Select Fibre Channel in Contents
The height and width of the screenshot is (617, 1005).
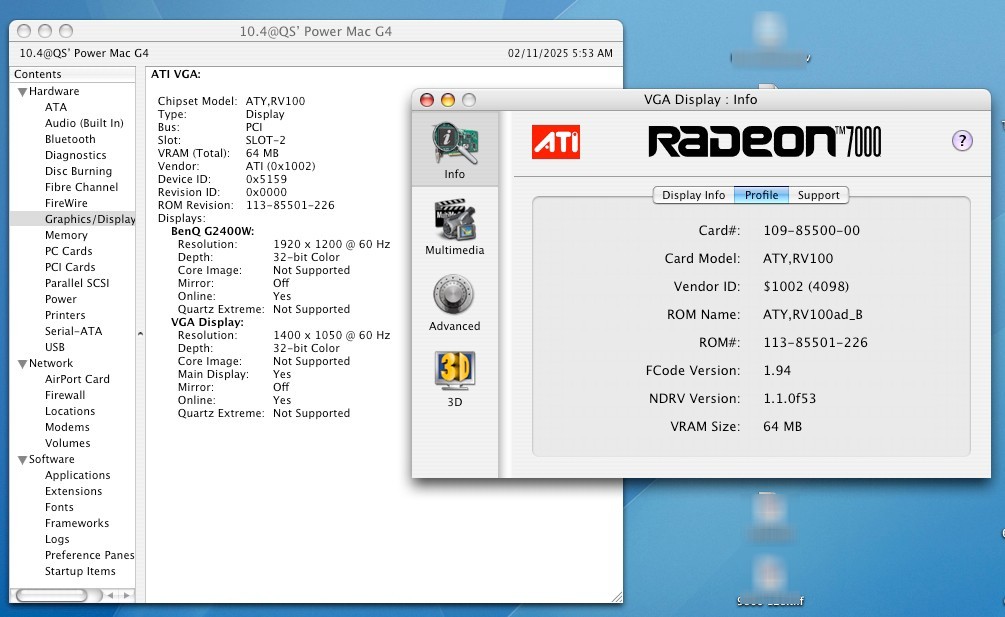tap(81, 187)
